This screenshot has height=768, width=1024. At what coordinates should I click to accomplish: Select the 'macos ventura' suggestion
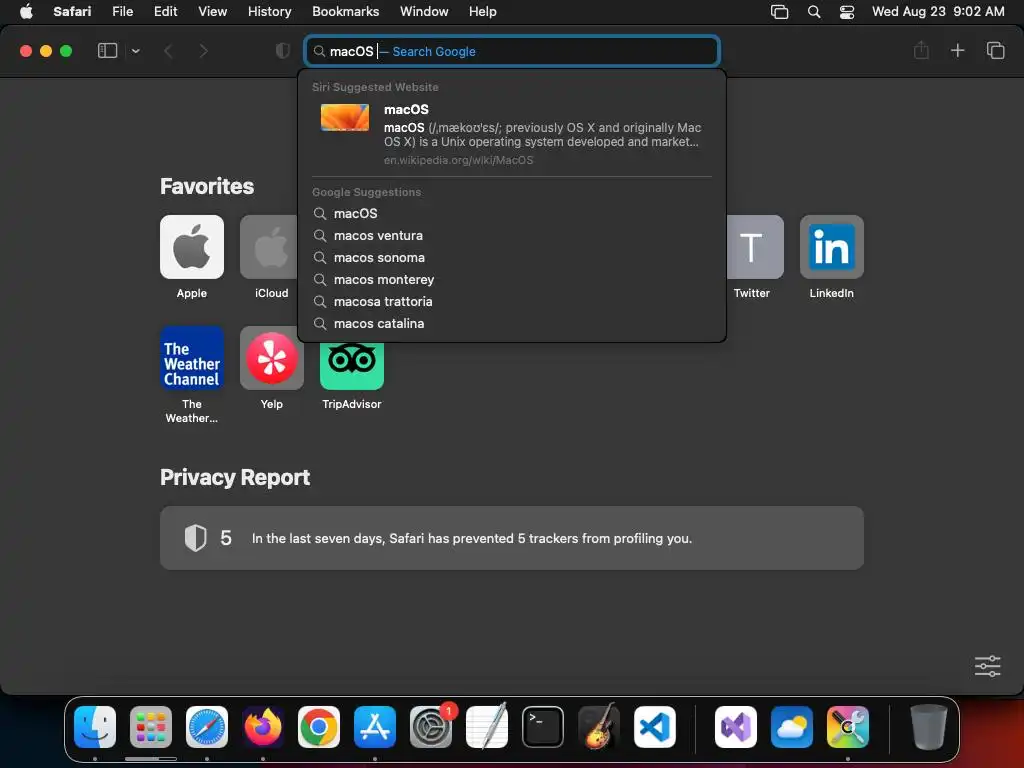[512, 236]
